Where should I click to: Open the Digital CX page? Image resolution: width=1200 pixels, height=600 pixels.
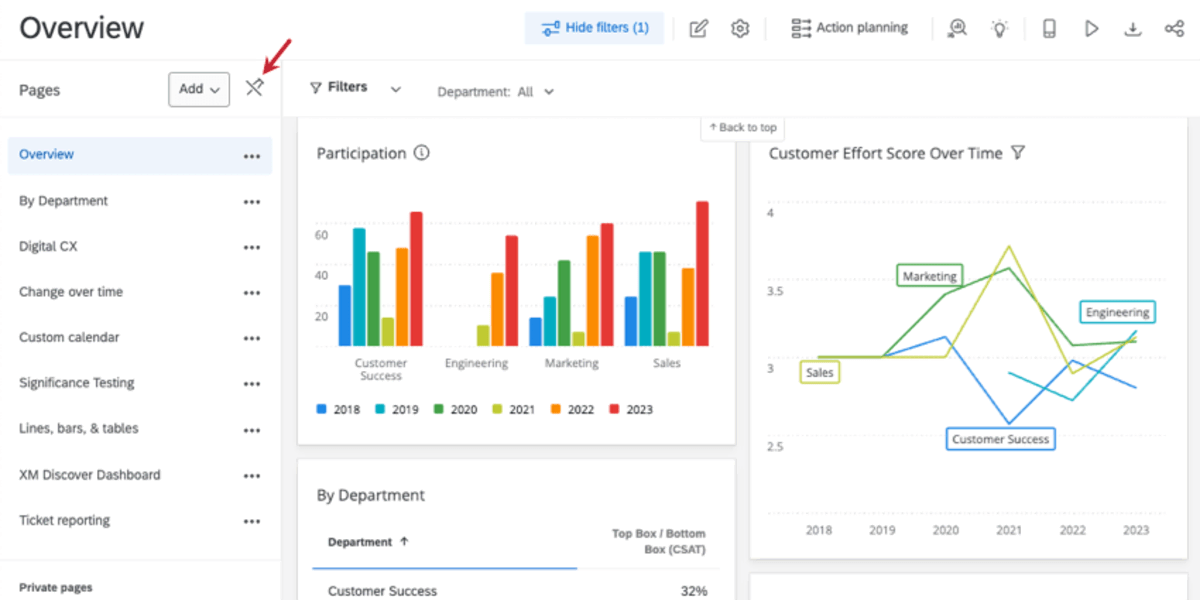[49, 246]
